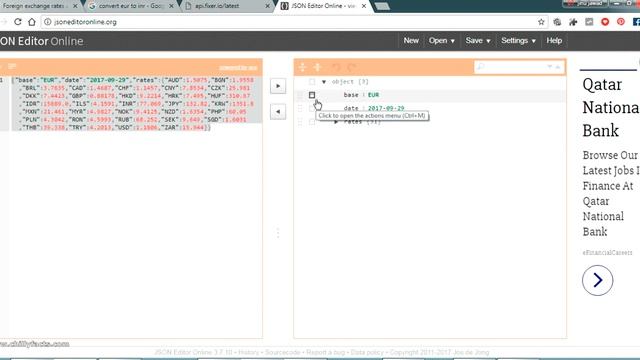640x360 pixels.
Task: Click the puzzle piece extension icon
Action: tap(573, 22)
